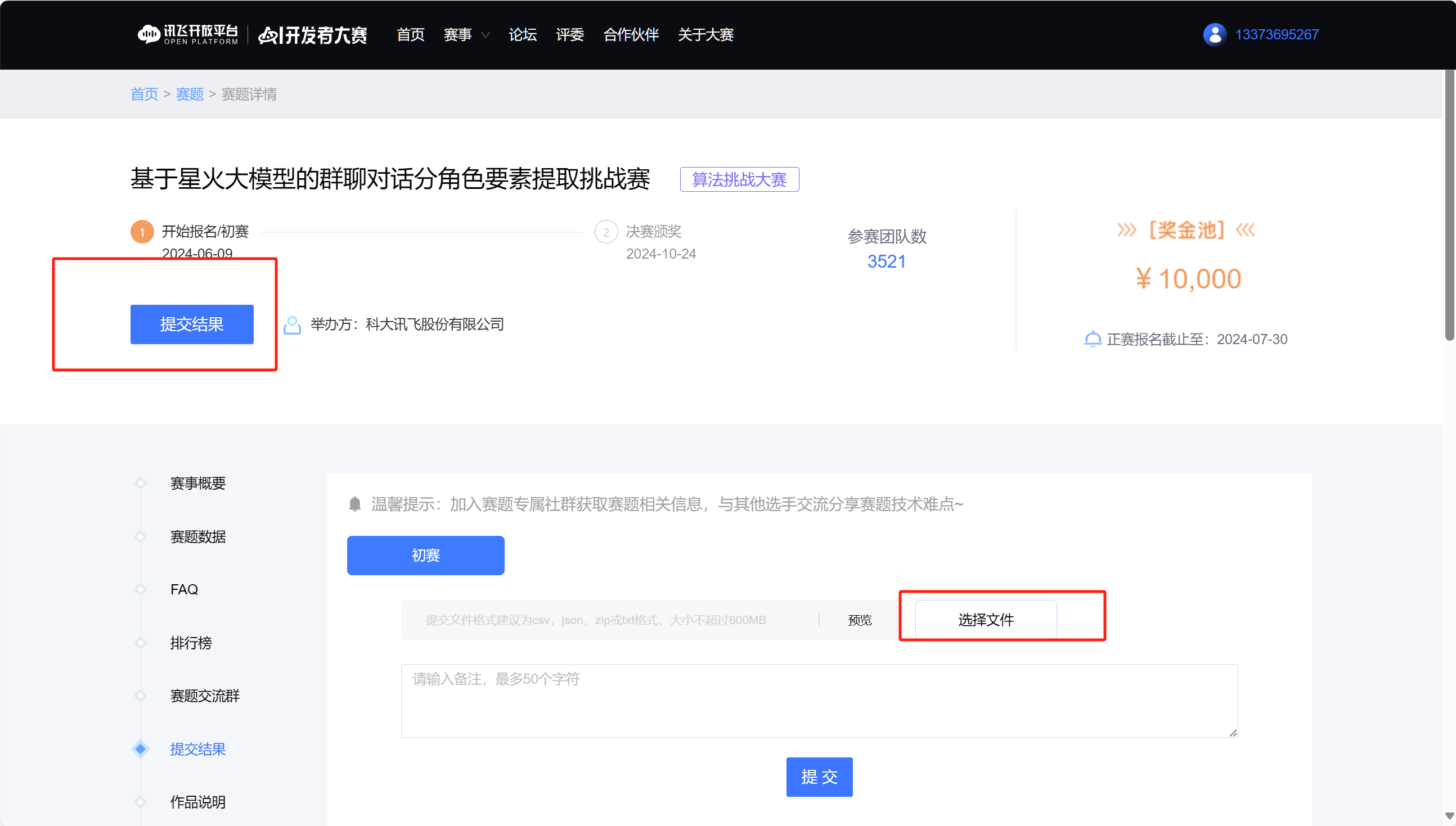
Task: Click the blue diamond beside 提交结果
Action: tap(140, 749)
